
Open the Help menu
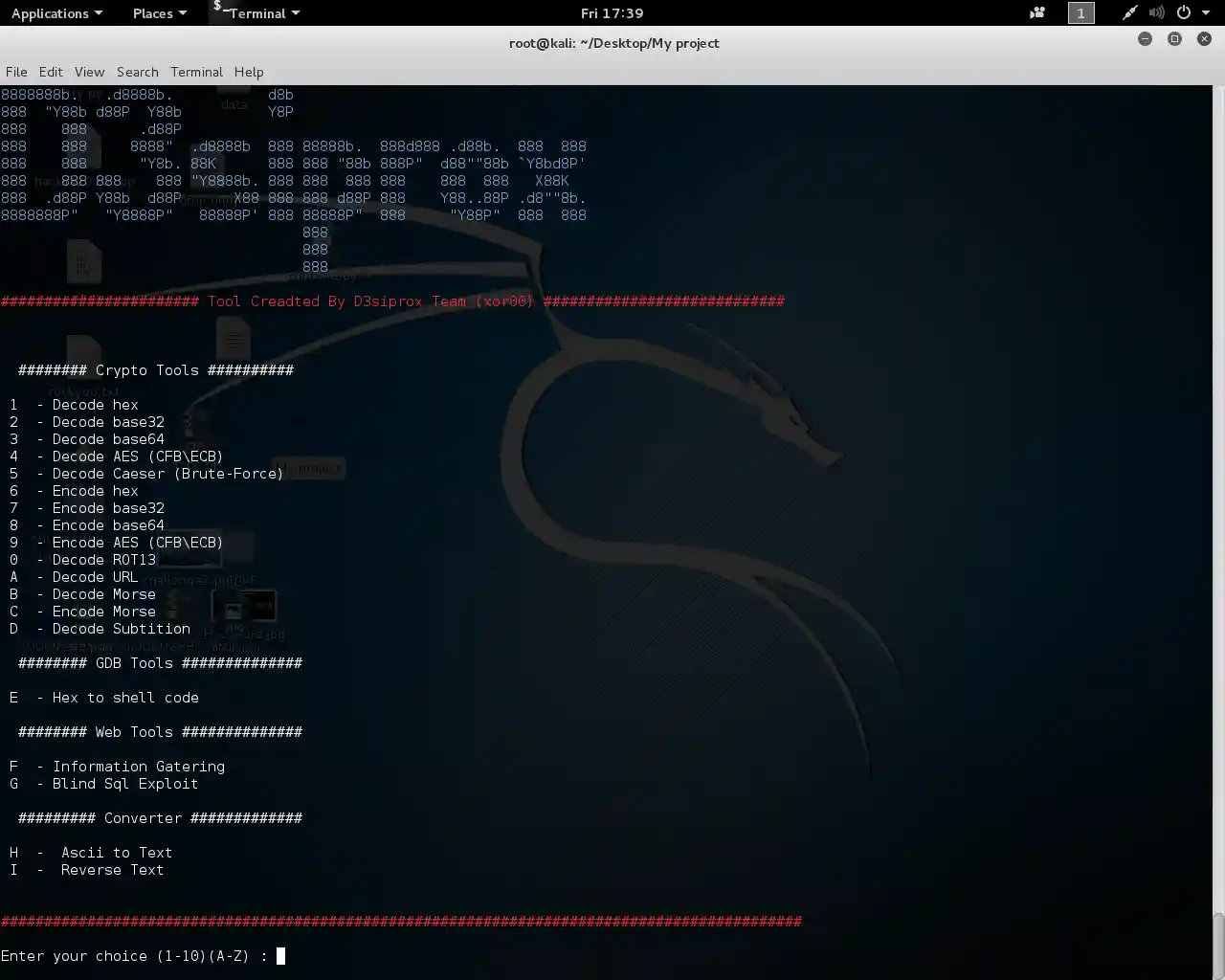(x=249, y=72)
